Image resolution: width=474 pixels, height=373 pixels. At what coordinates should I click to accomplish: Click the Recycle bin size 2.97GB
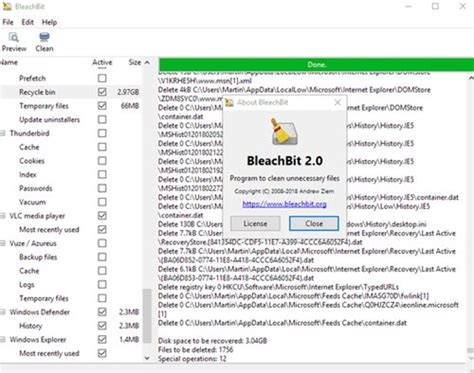click(x=128, y=92)
